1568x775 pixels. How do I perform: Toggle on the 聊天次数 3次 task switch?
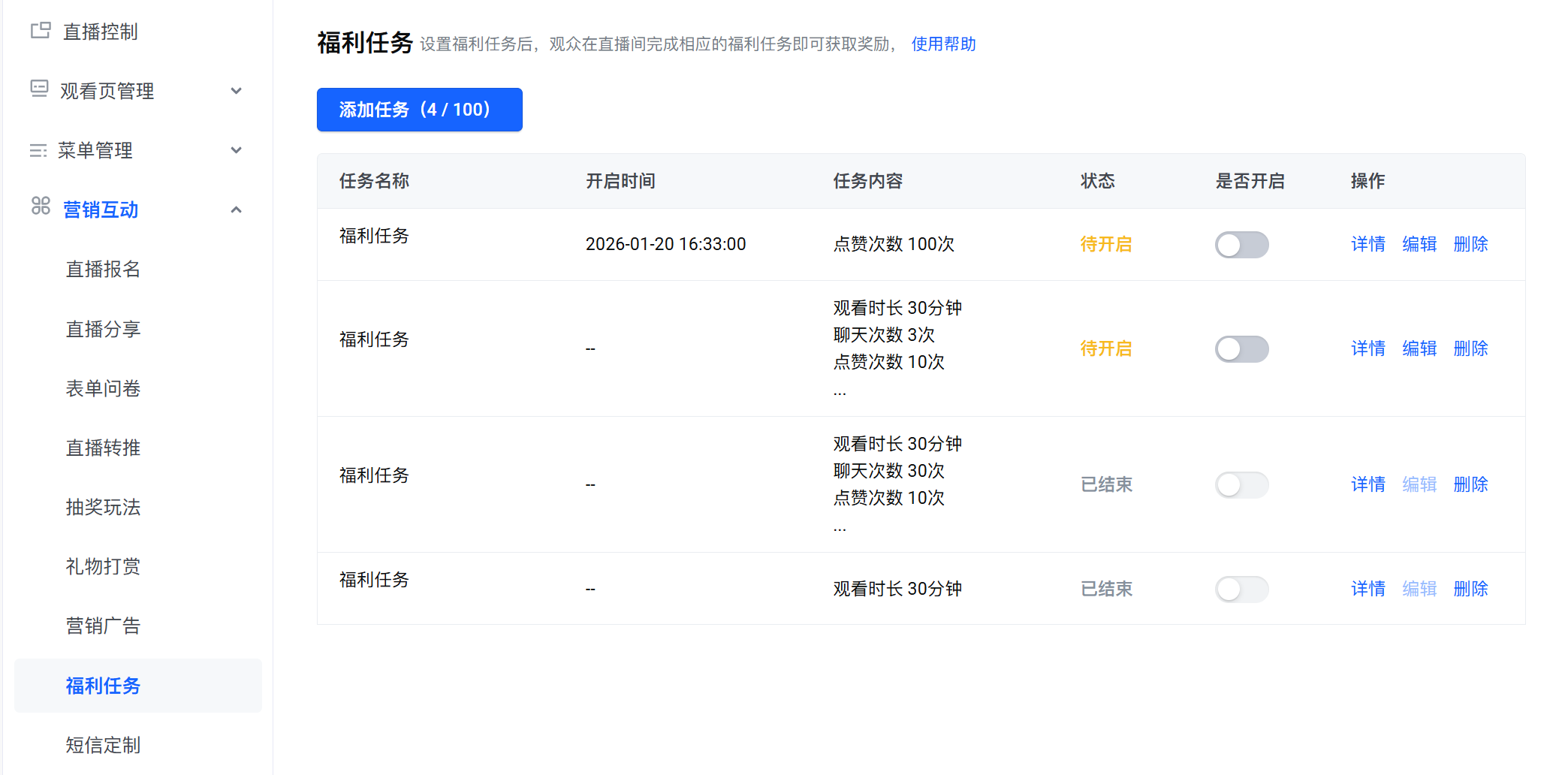[1241, 349]
